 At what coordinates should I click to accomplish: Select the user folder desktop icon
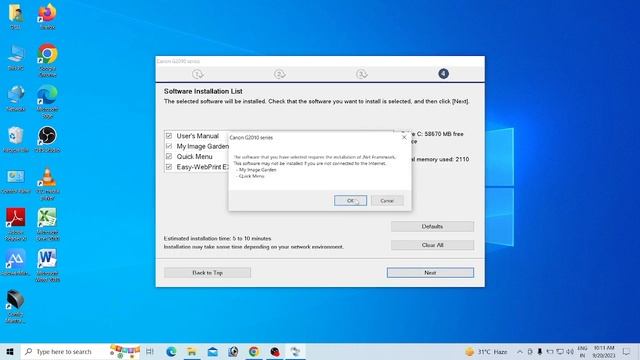[x=16, y=16]
